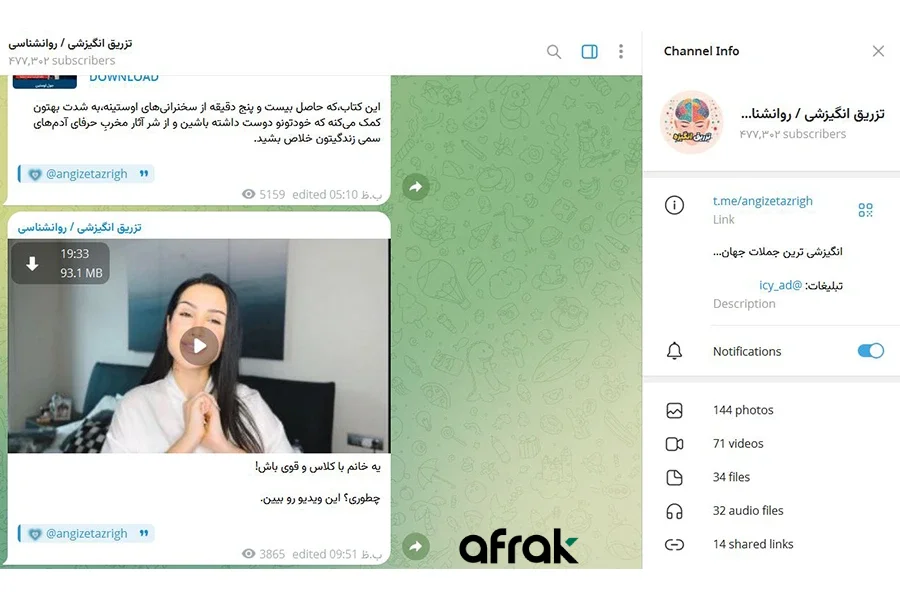Screen dimensions: 900x600
Task: Toggle the side panel layout icon
Action: pos(589,52)
